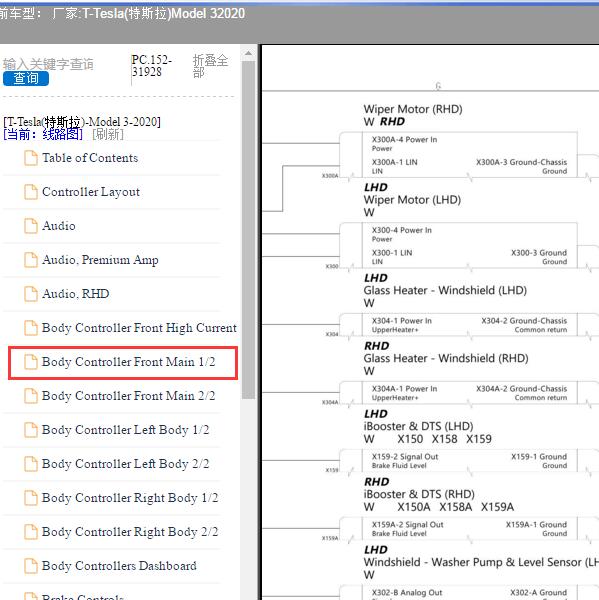Click the document icon next to Audio
599x600 pixels.
31,226
